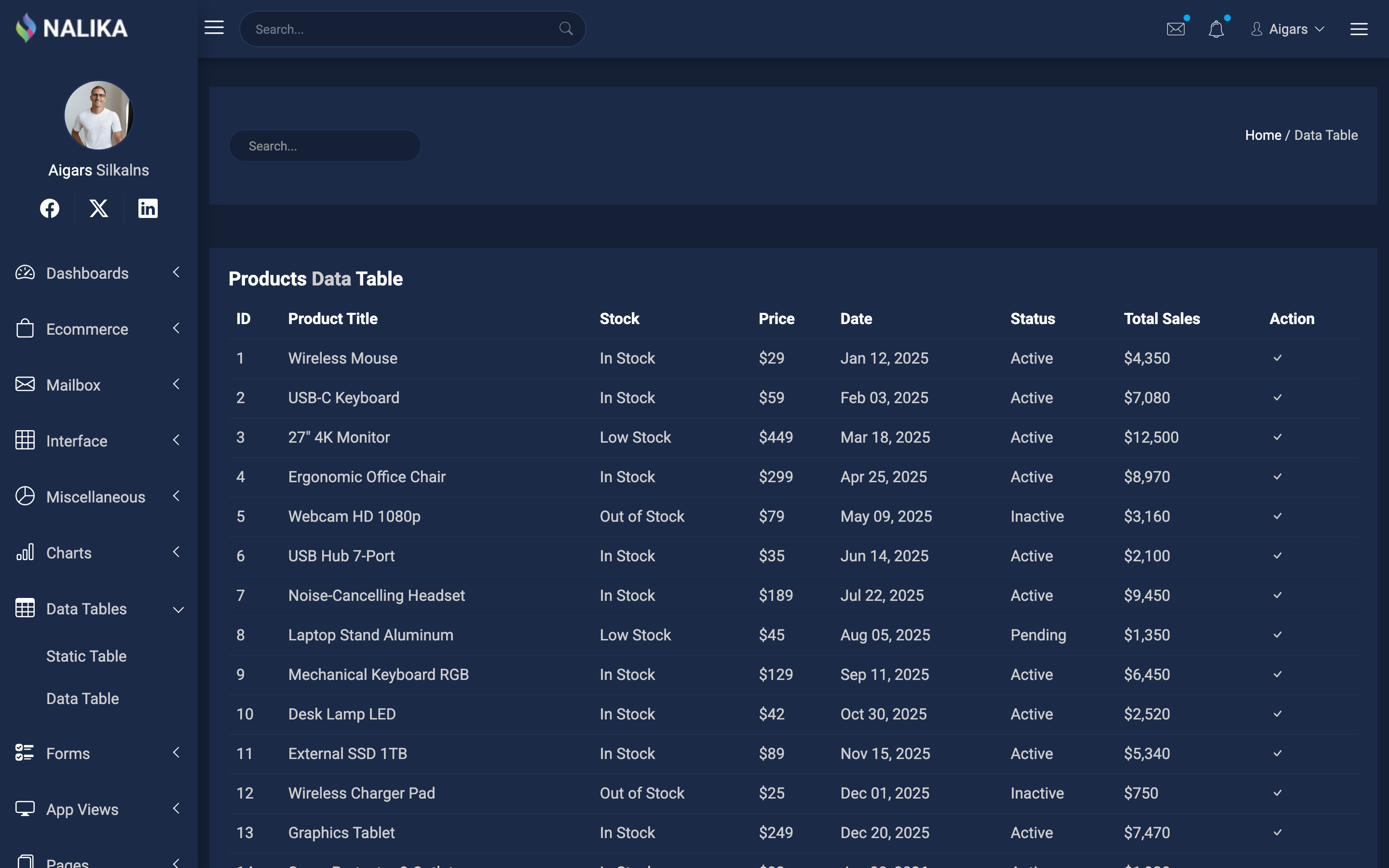The image size is (1389, 868).
Task: Sort by Date column header
Action: coord(856,319)
